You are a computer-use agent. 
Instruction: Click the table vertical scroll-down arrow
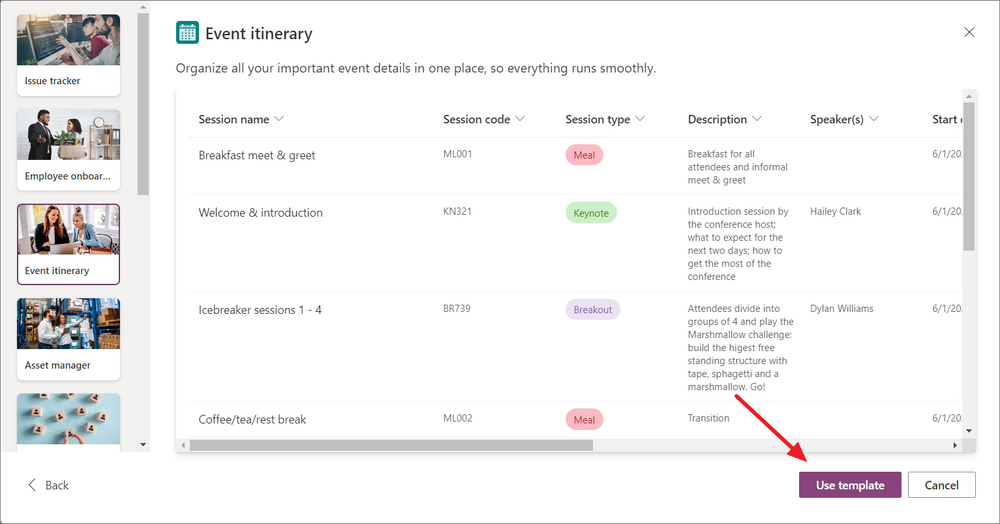pyautogui.click(x=969, y=431)
